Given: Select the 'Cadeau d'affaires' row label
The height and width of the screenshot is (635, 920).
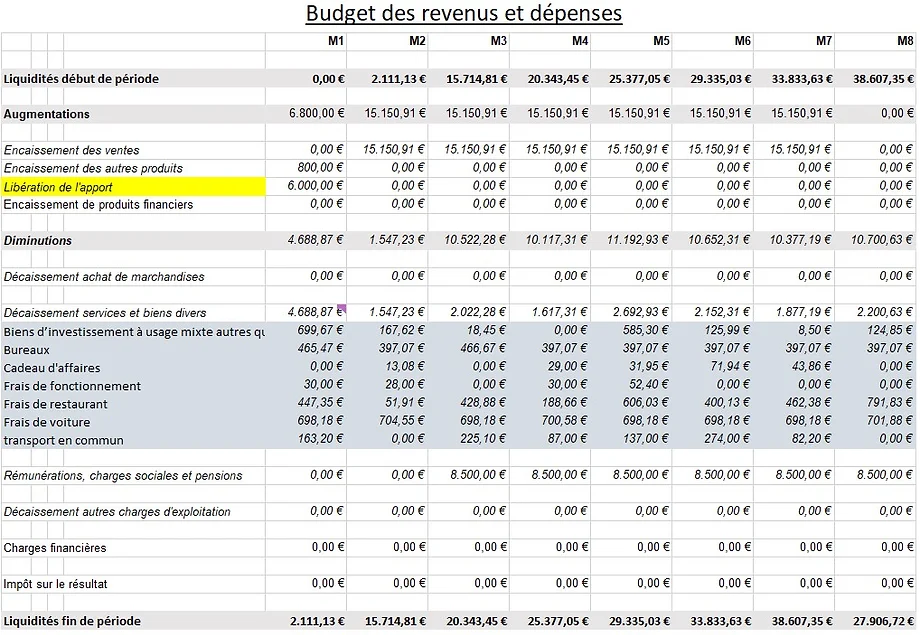Looking at the screenshot, I should 55,368.
